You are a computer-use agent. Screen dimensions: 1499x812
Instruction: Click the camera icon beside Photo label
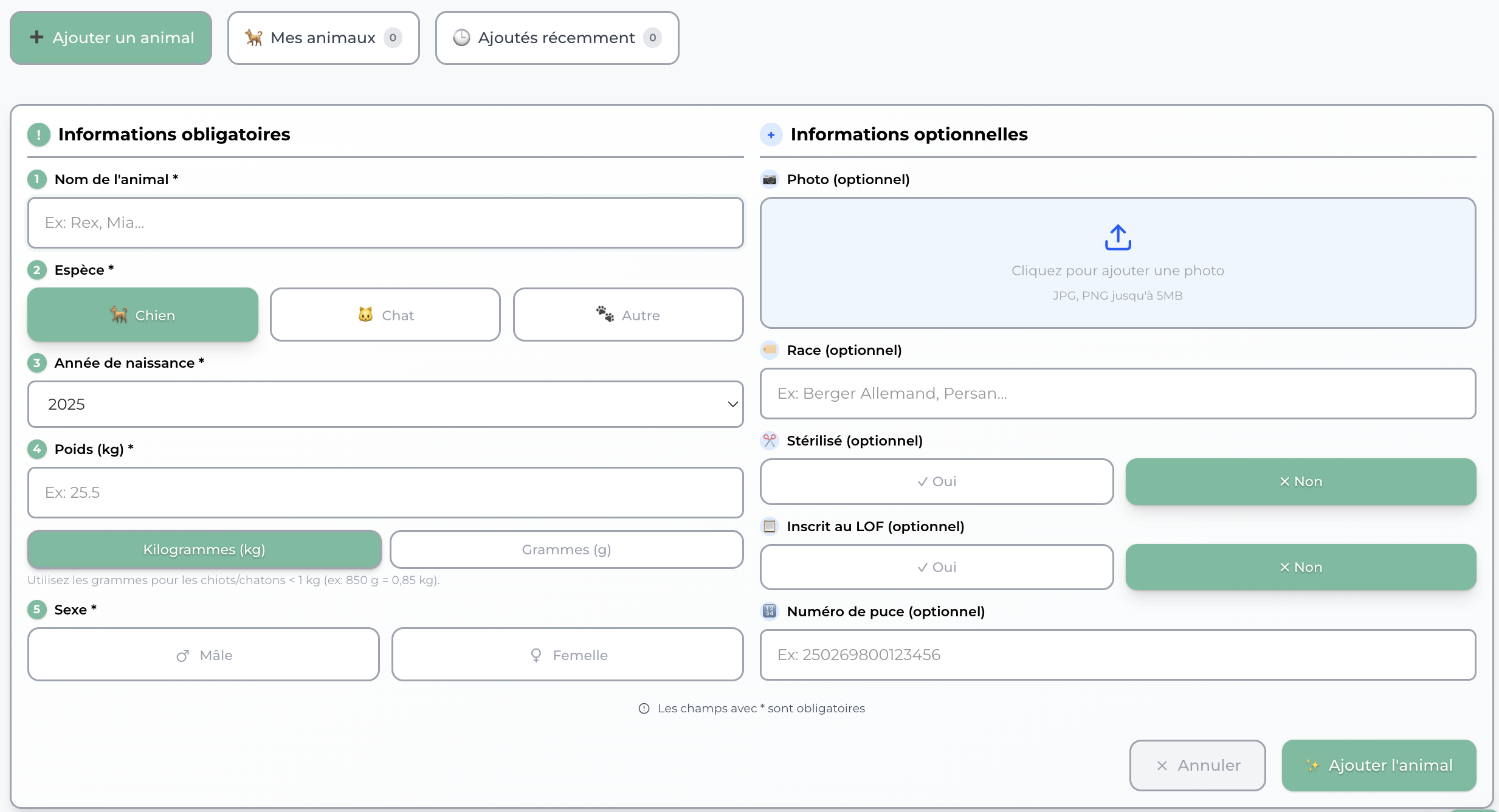(x=770, y=179)
